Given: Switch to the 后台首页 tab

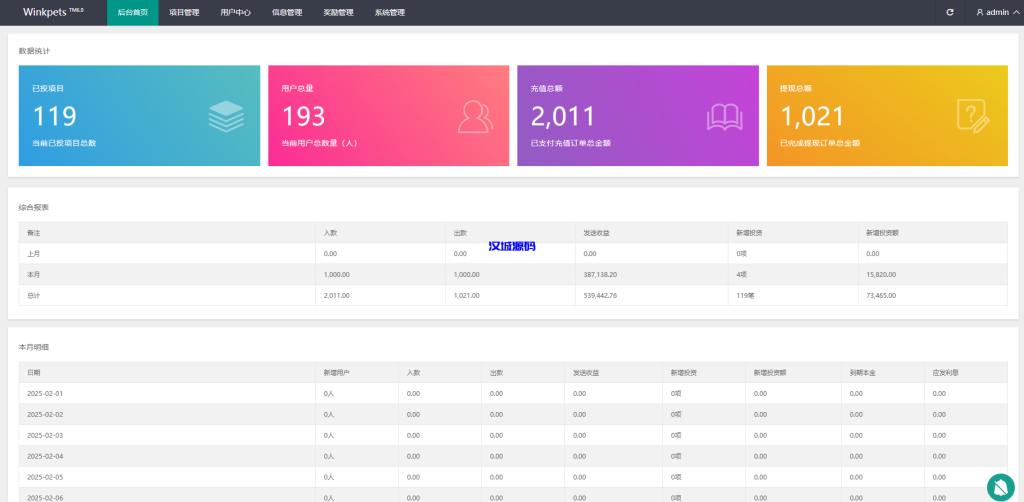Looking at the screenshot, I should pos(132,13).
